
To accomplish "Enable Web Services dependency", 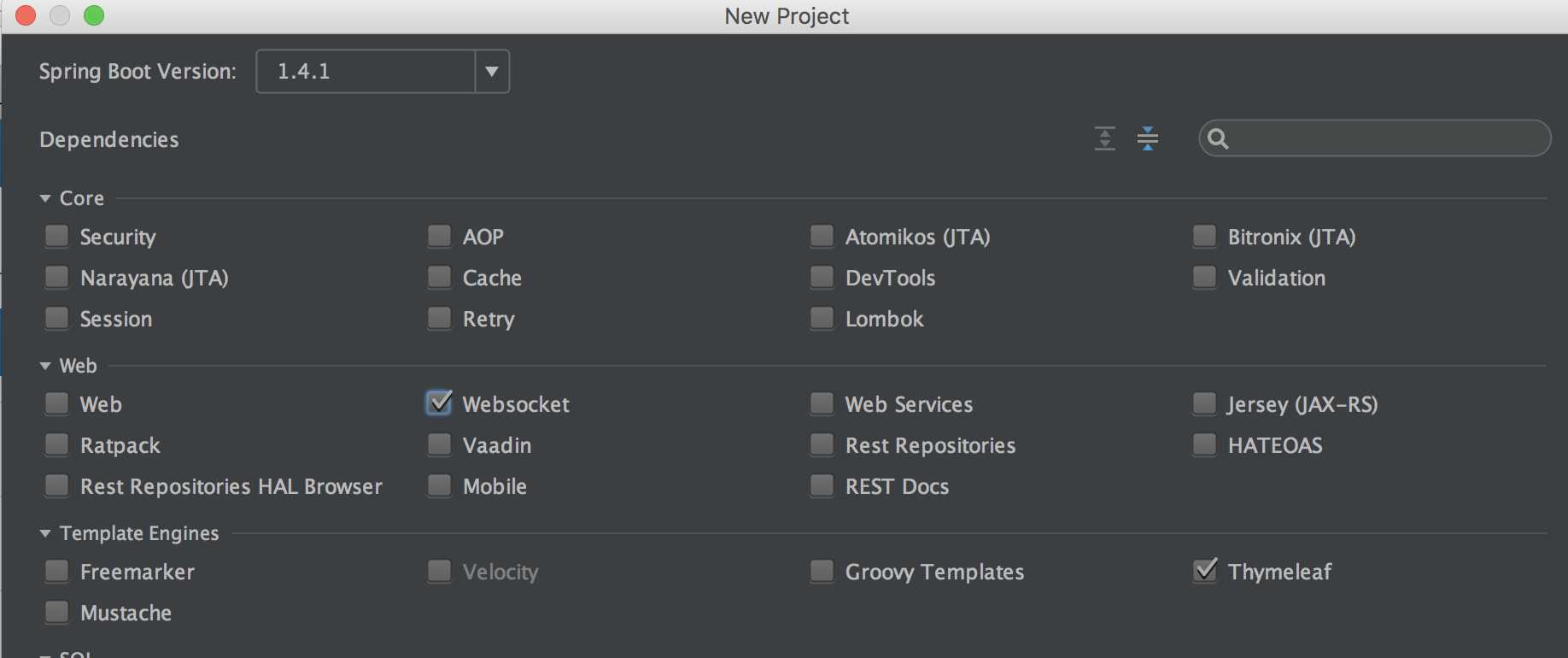I will [822, 403].
